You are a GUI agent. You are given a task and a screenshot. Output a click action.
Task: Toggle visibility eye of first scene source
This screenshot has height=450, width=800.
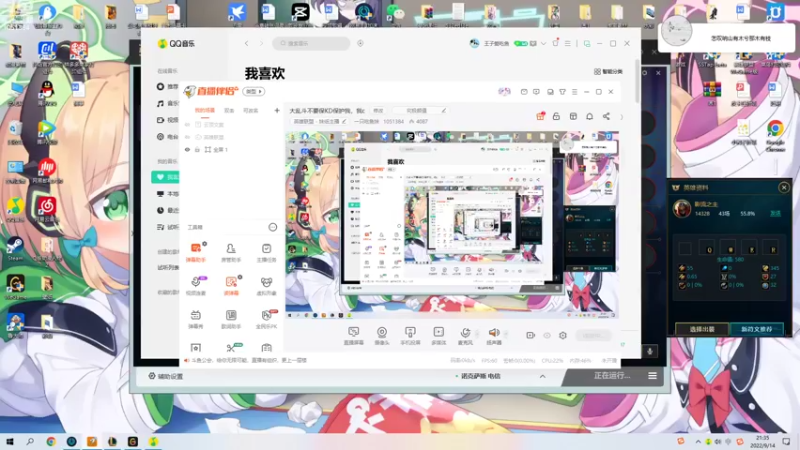pos(187,124)
